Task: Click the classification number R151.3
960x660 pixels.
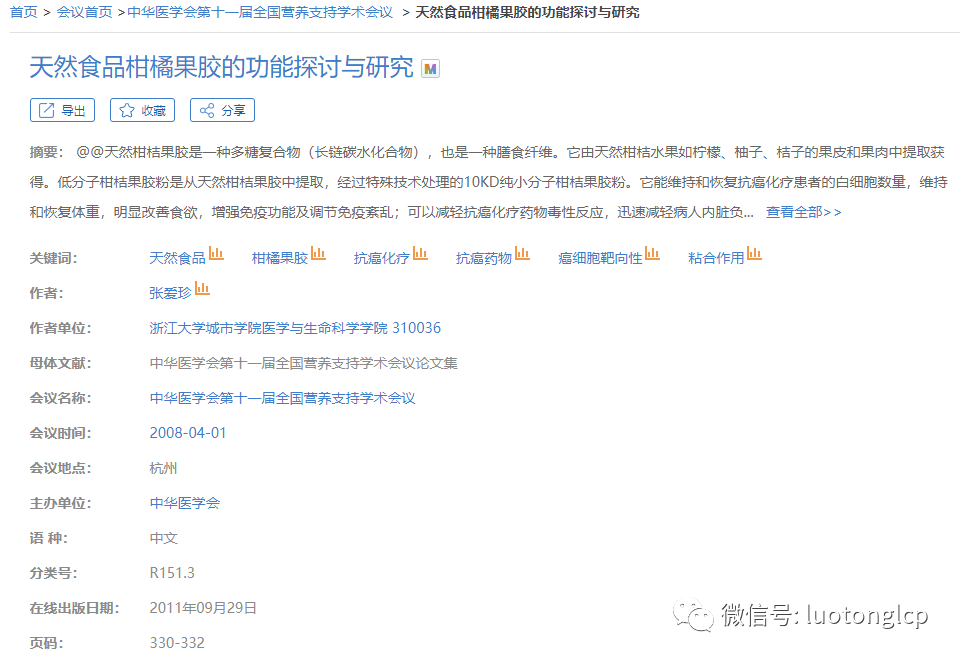Action: coord(172,573)
